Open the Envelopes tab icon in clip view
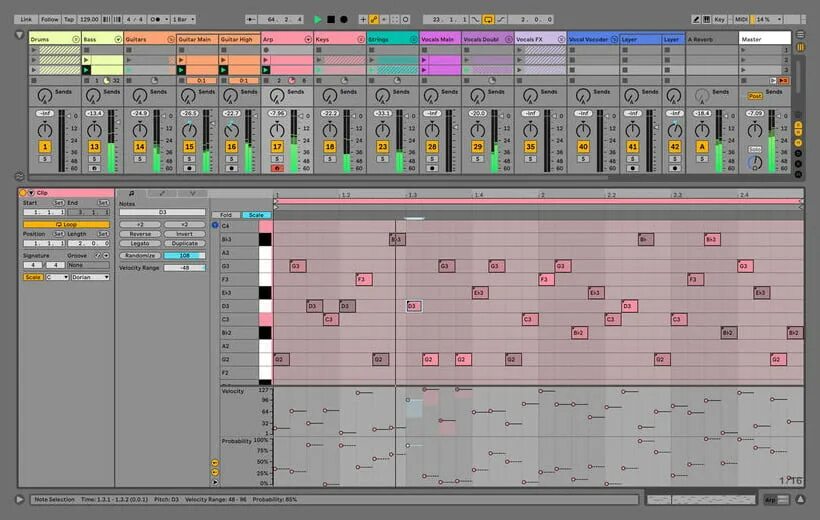The height and width of the screenshot is (520, 820). point(162,194)
